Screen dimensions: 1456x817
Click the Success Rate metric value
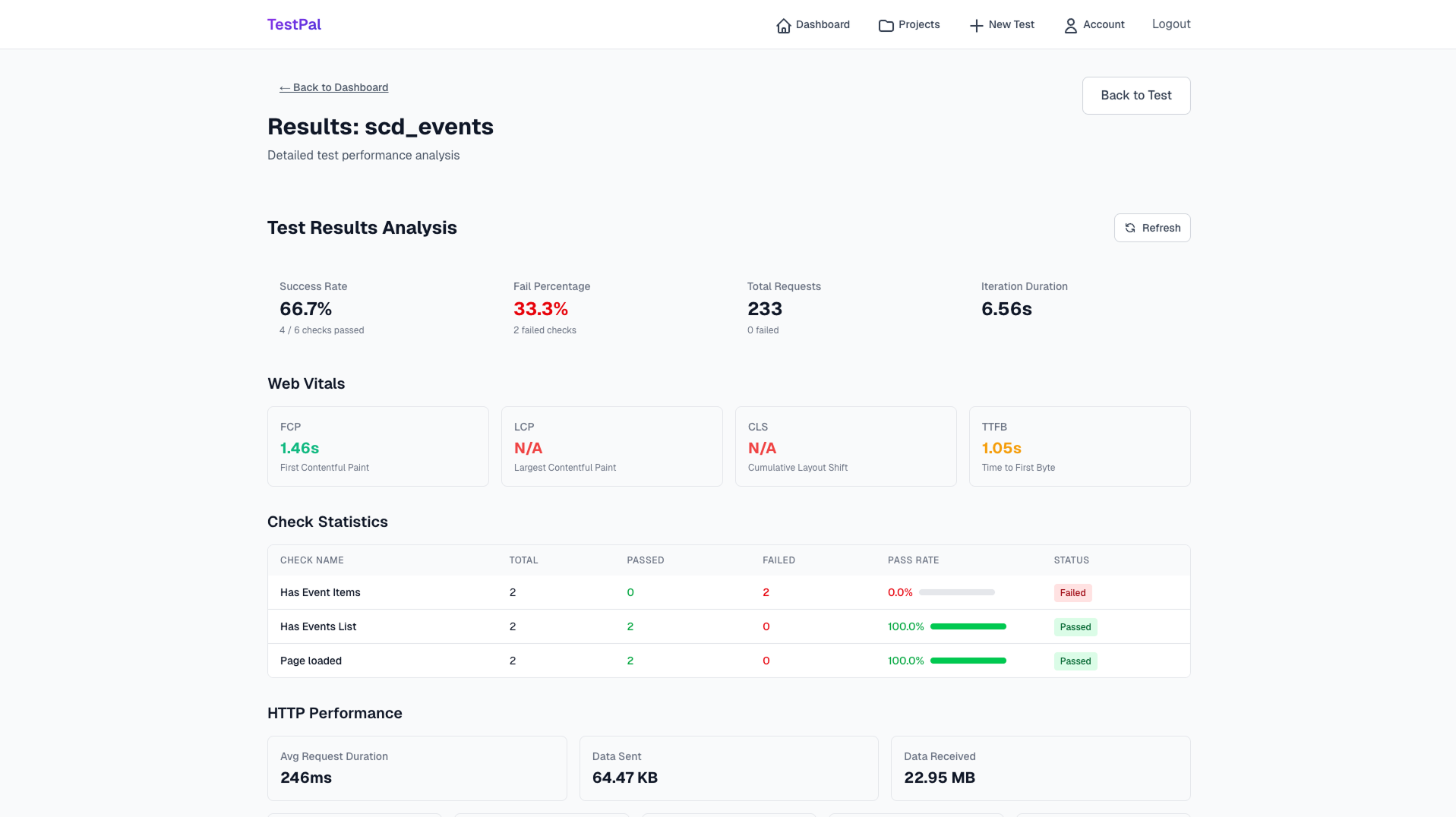[305, 308]
